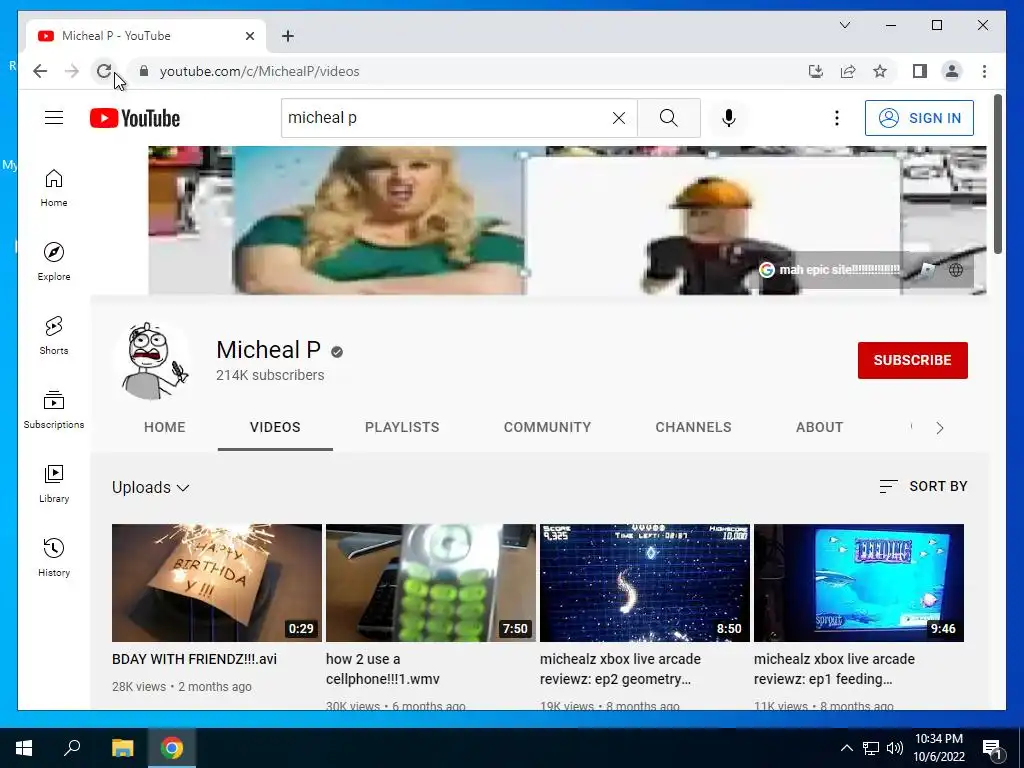Open the CHANNELS tab
The width and height of the screenshot is (1024, 768).
point(694,427)
